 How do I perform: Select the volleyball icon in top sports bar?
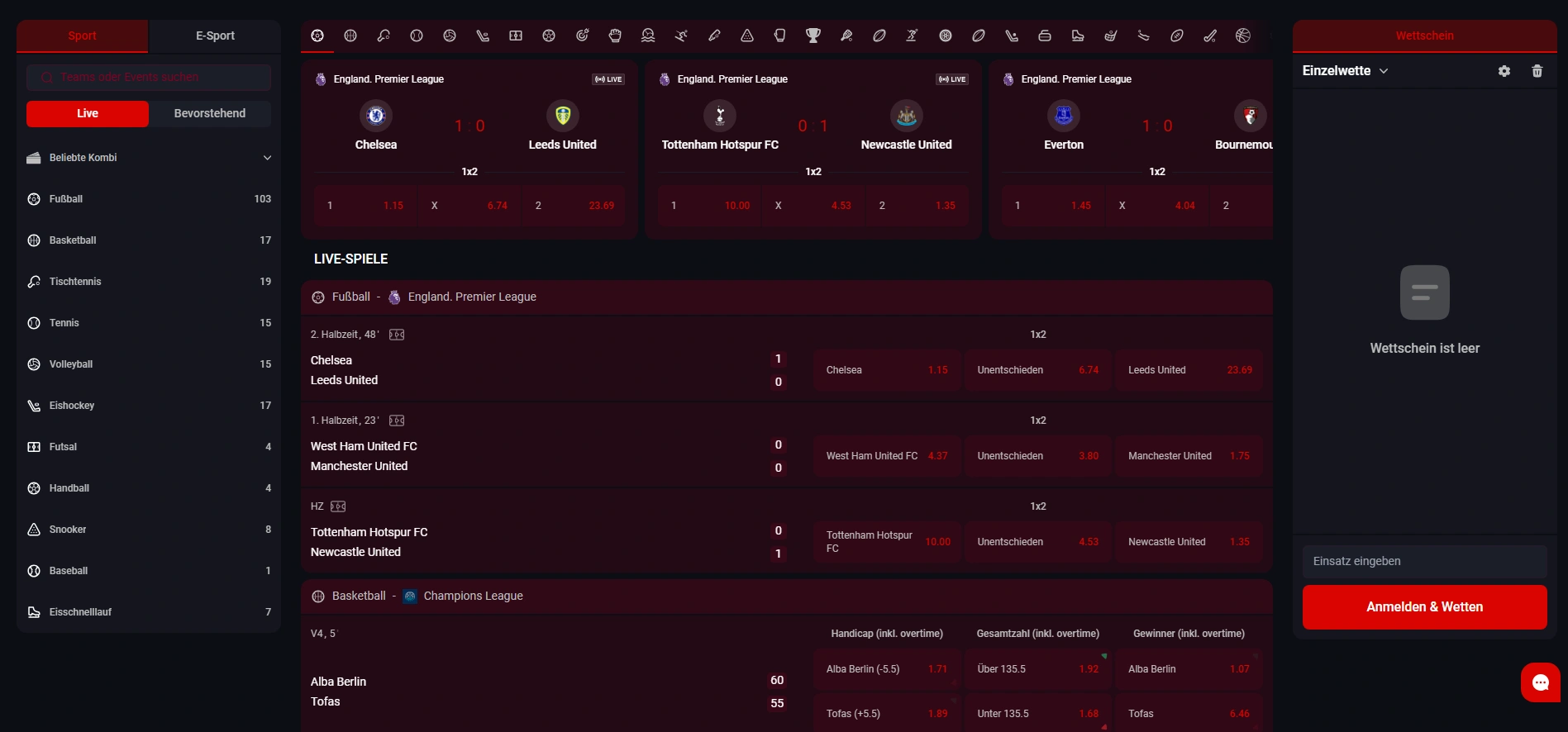450,36
